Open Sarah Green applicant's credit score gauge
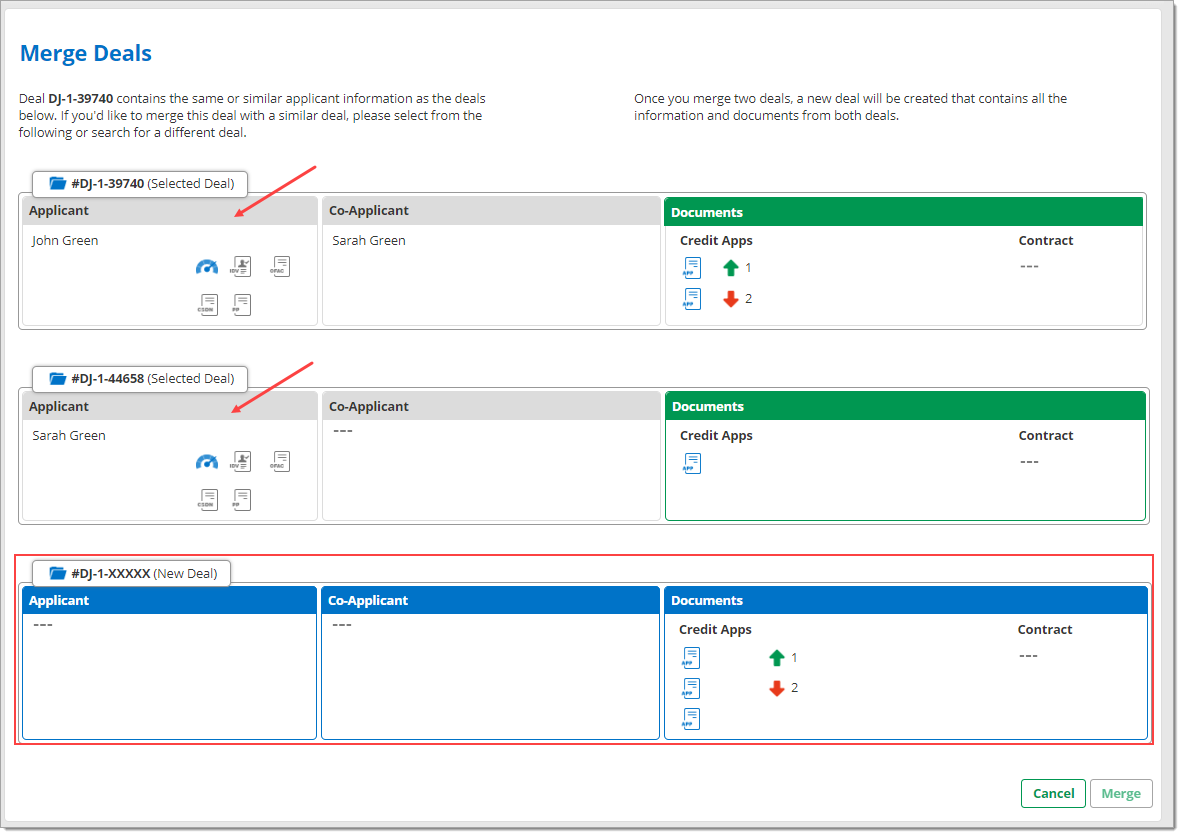Viewport: 1181px width, 835px height. click(206, 462)
